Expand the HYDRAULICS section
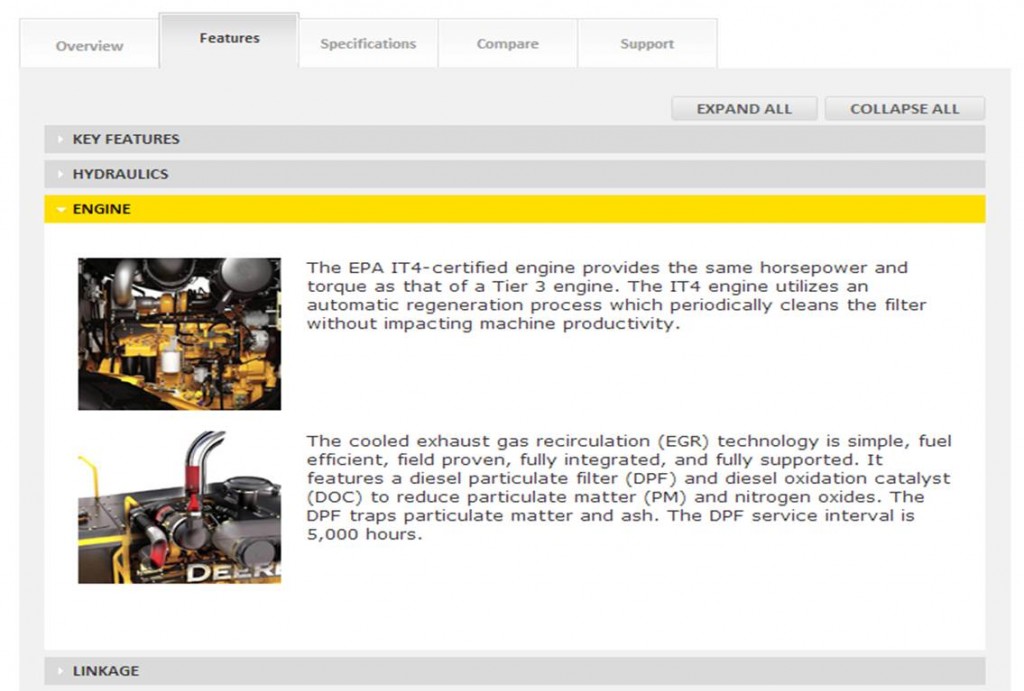 (515, 174)
